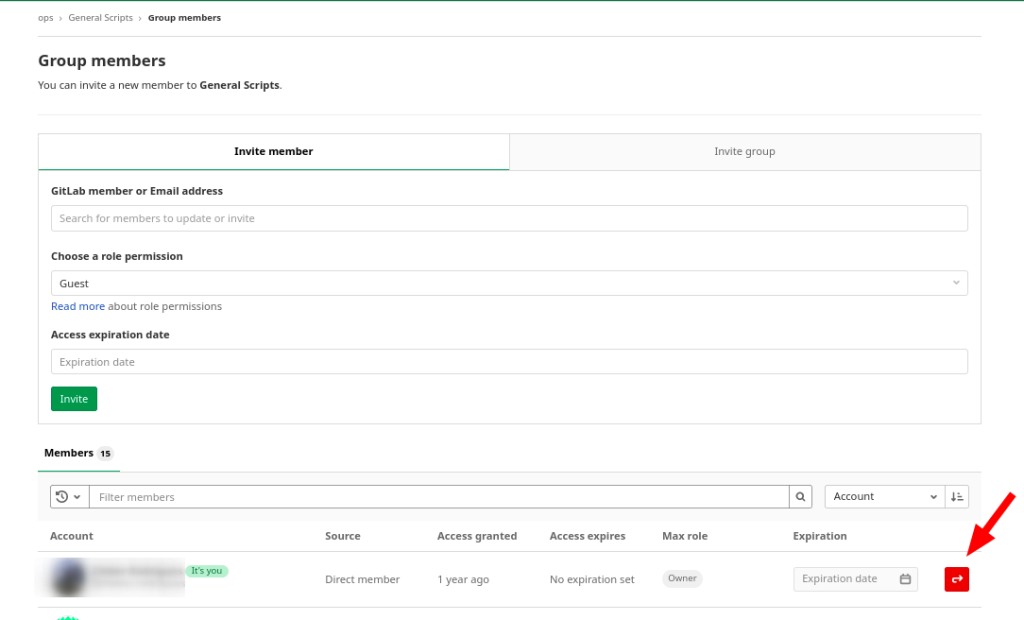Click the Filter members search field
This screenshot has height=620, width=1024.
tap(430, 496)
